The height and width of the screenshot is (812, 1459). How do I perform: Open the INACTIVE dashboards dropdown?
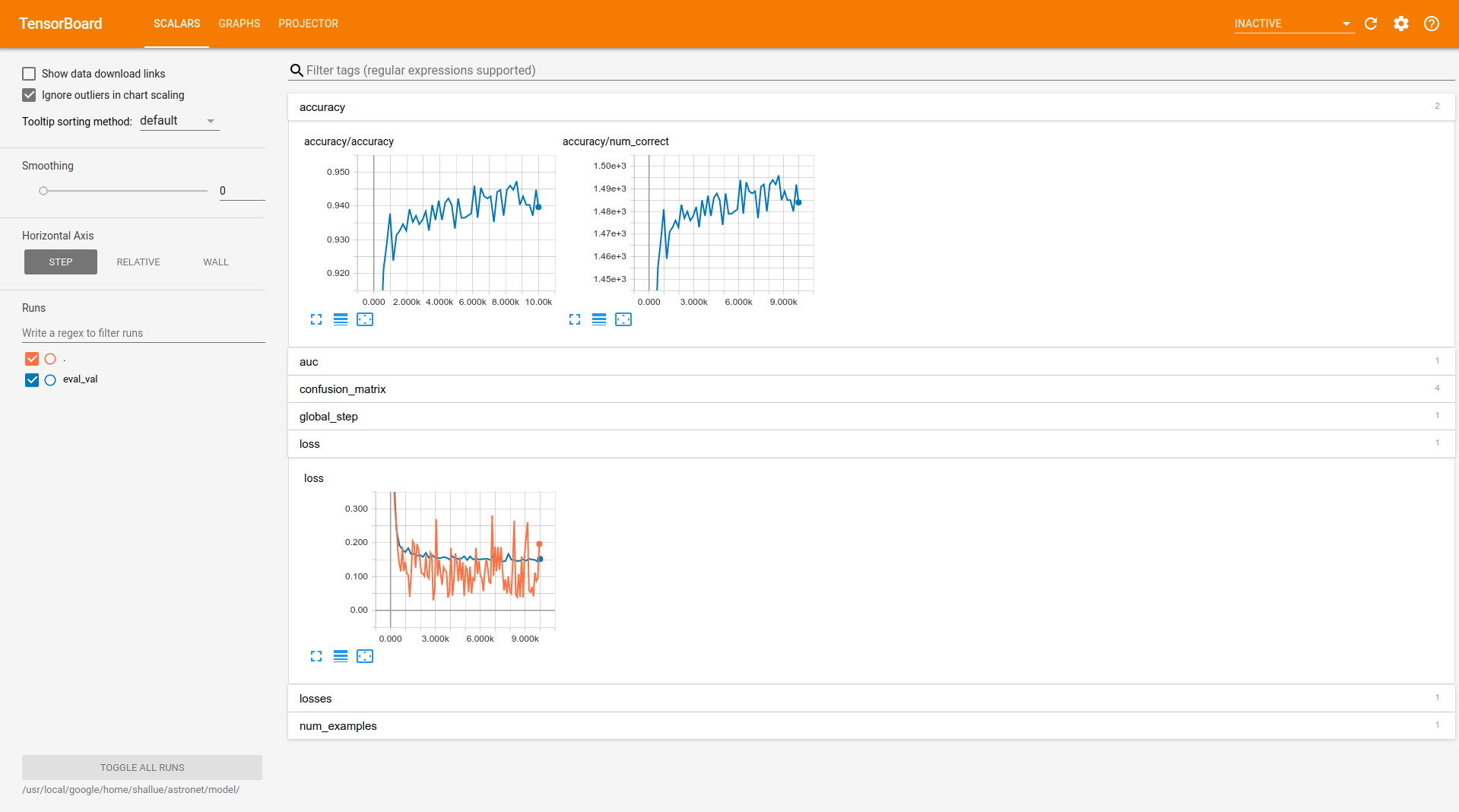1292,24
